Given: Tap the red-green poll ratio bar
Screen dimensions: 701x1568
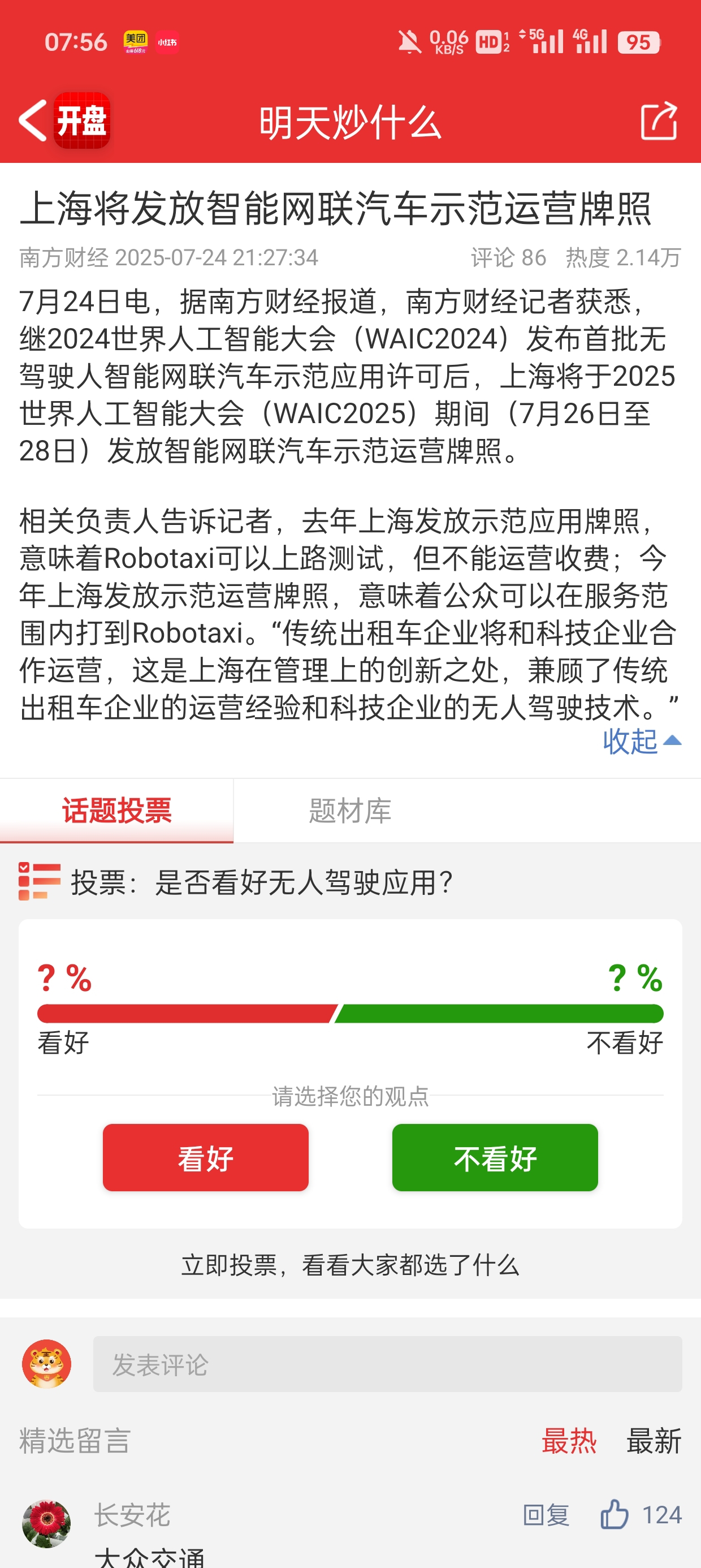Looking at the screenshot, I should click(x=350, y=1014).
